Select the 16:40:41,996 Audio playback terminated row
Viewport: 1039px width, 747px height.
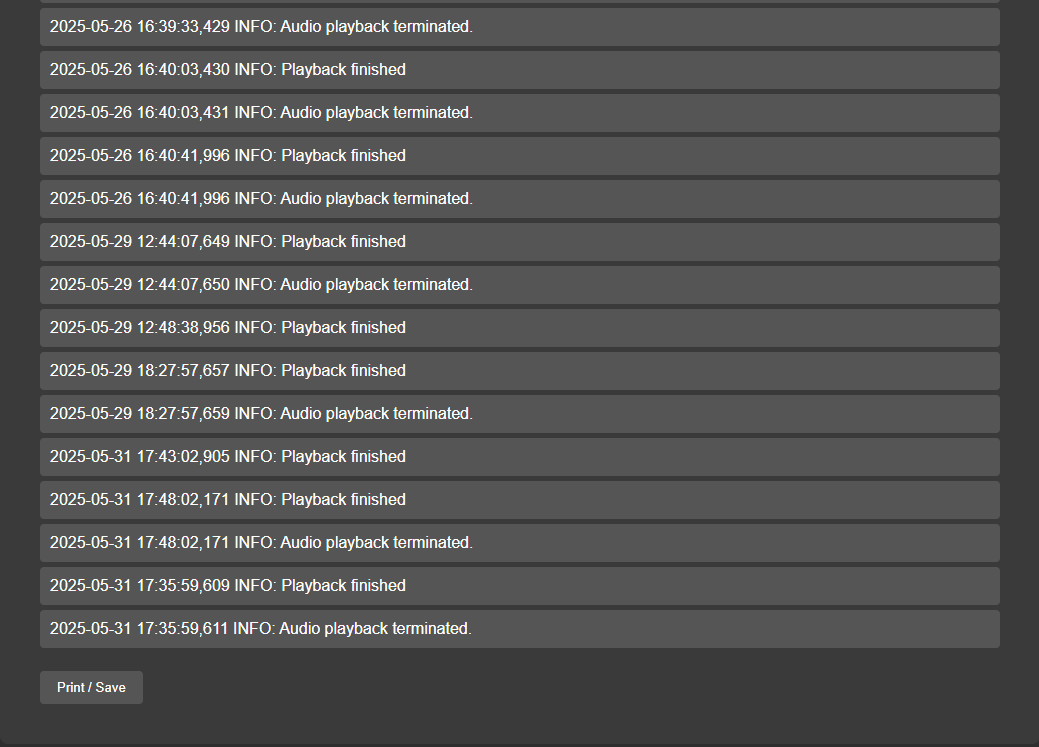click(519, 199)
